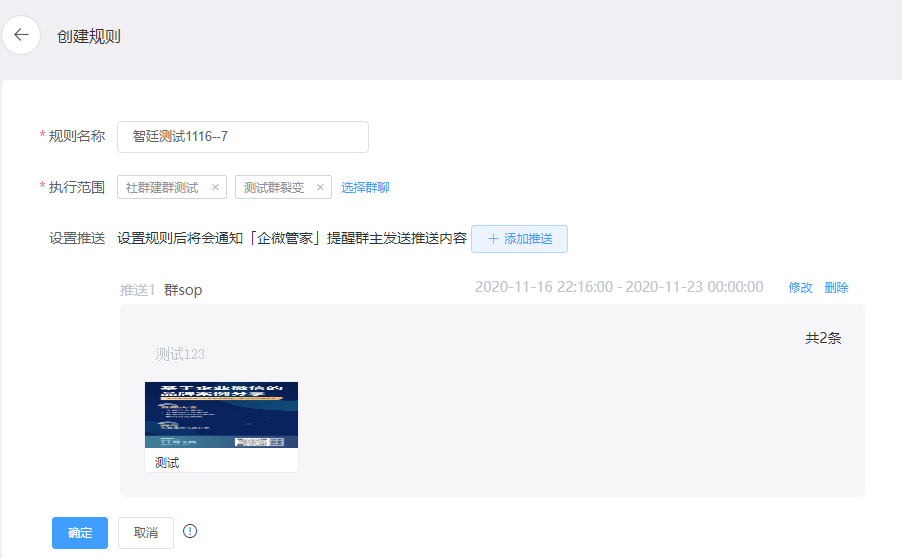
Task: Confirm with the 确定 button
Action: coord(80,533)
